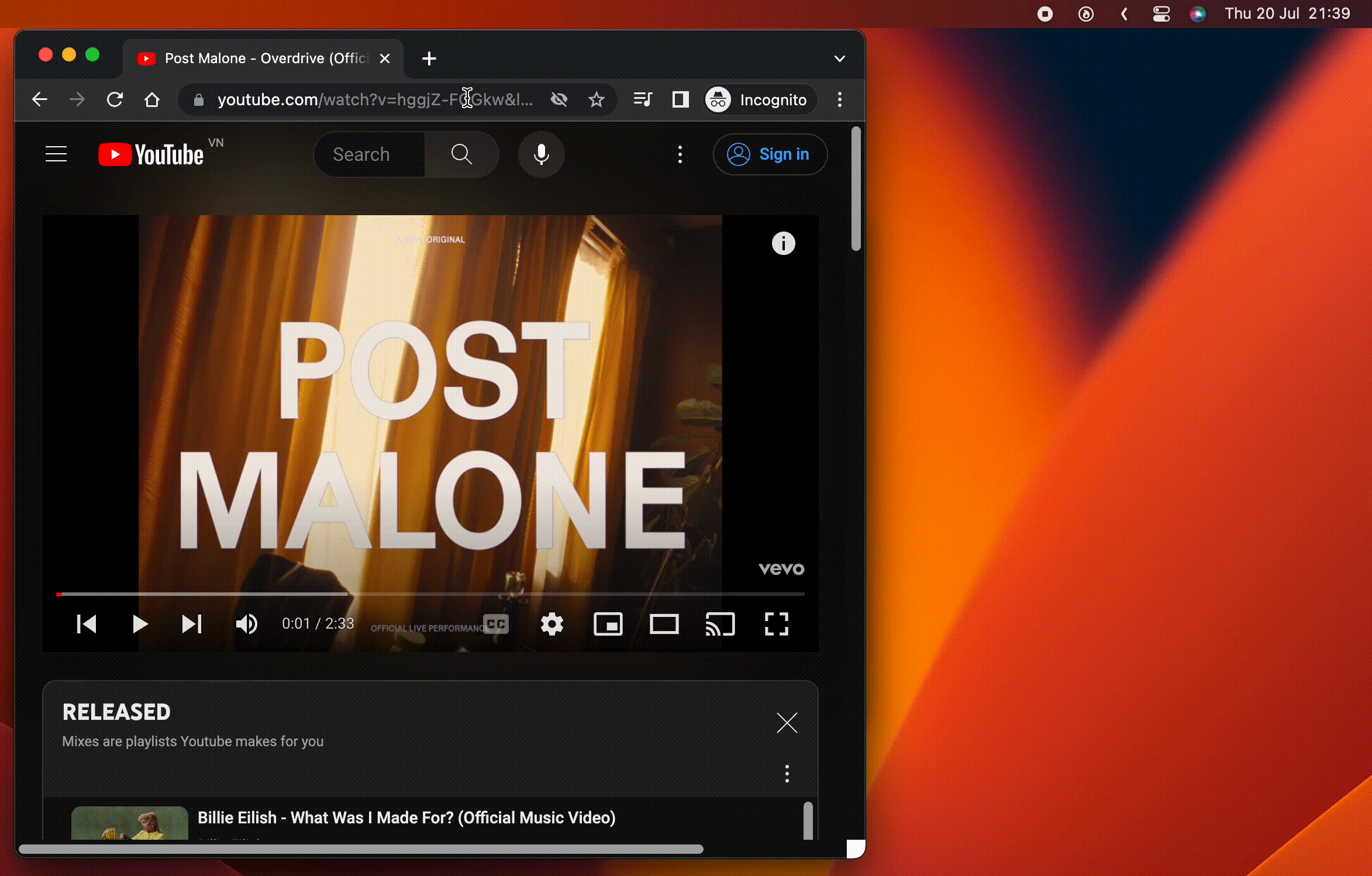Skip to the next video

click(x=191, y=624)
